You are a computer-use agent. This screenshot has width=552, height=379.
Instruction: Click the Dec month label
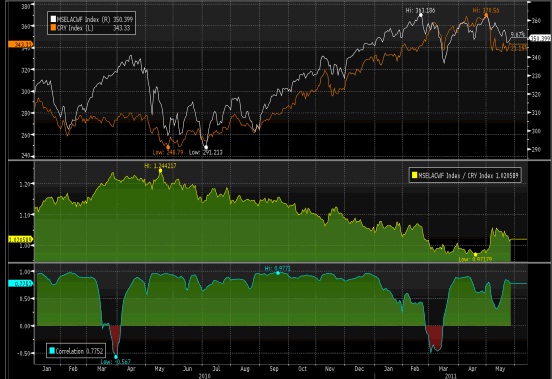(359, 368)
